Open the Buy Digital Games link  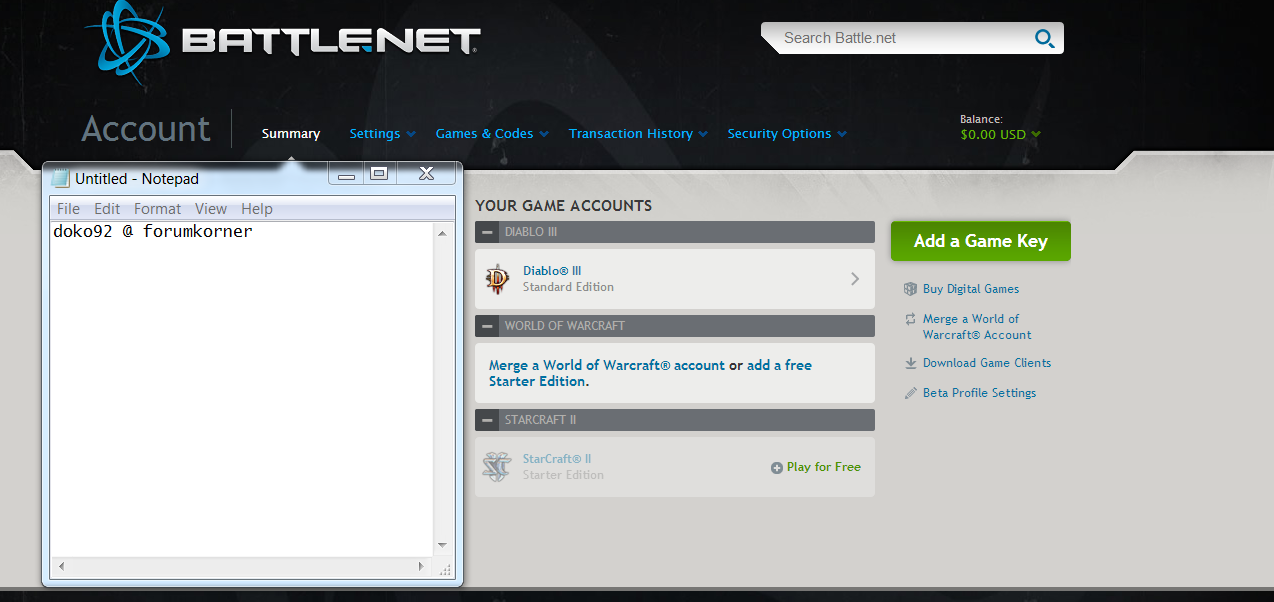[x=971, y=289]
